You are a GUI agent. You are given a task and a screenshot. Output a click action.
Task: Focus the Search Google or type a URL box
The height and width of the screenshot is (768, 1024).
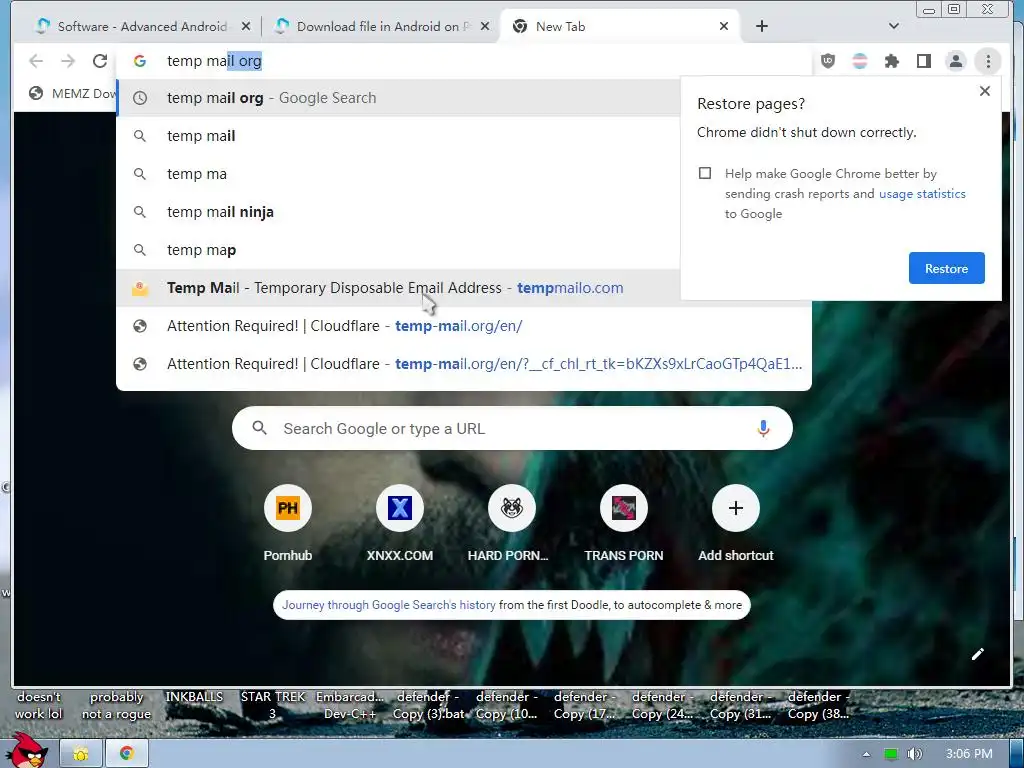tap(512, 428)
